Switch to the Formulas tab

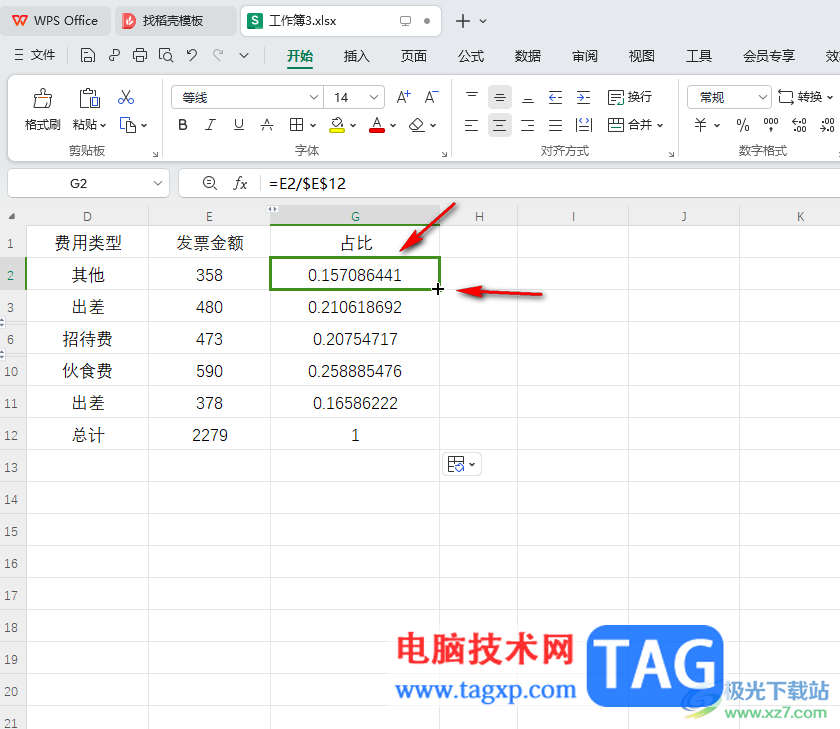[471, 56]
